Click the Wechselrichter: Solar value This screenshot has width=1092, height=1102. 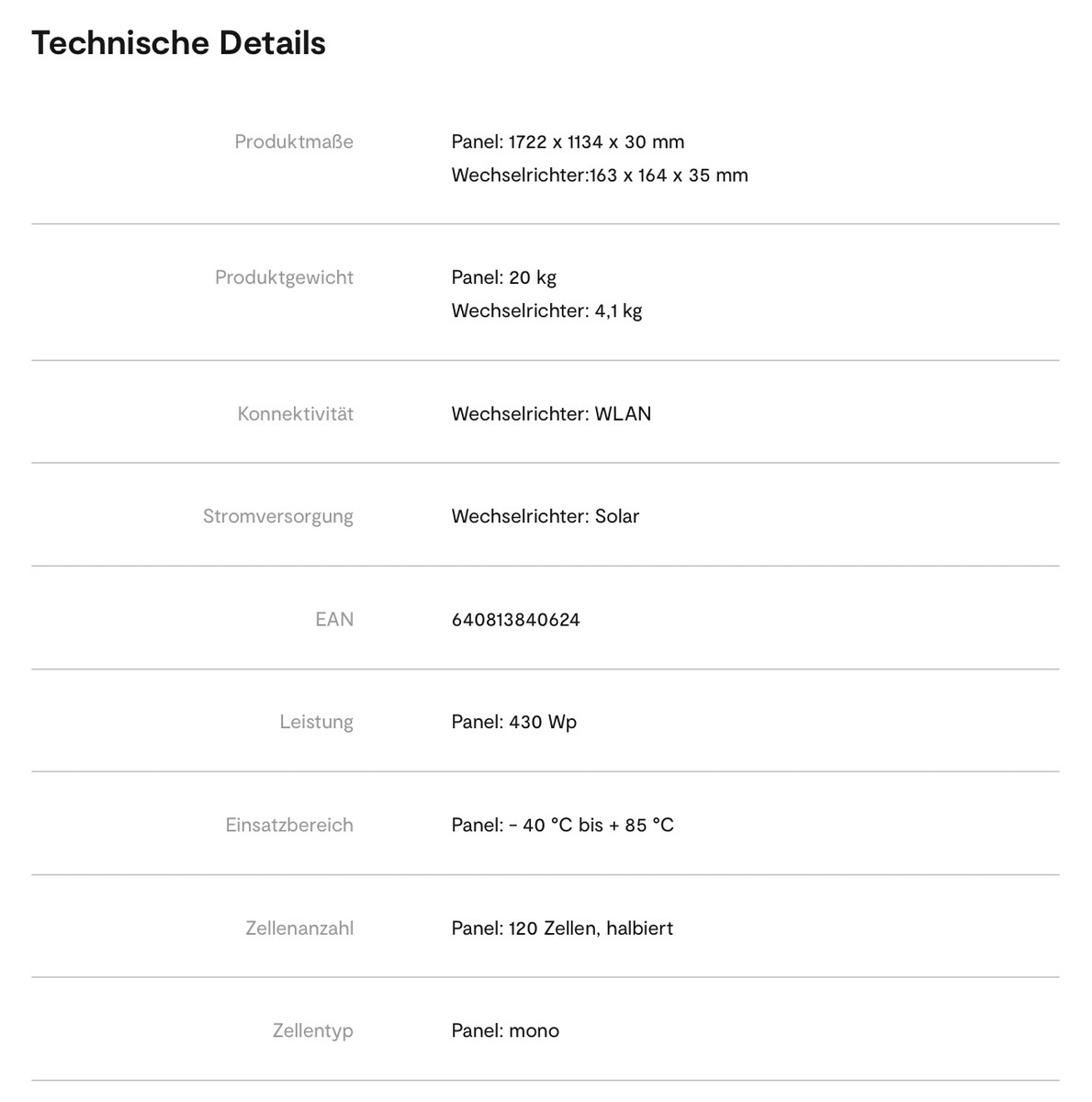545,516
